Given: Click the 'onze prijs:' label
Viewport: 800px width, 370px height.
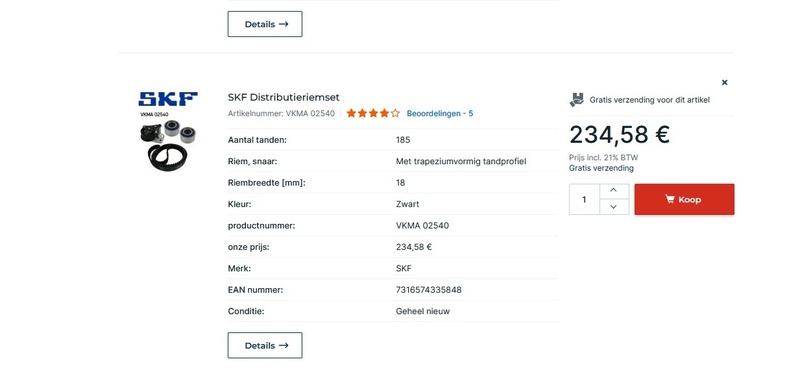Looking at the screenshot, I should [x=248, y=247].
